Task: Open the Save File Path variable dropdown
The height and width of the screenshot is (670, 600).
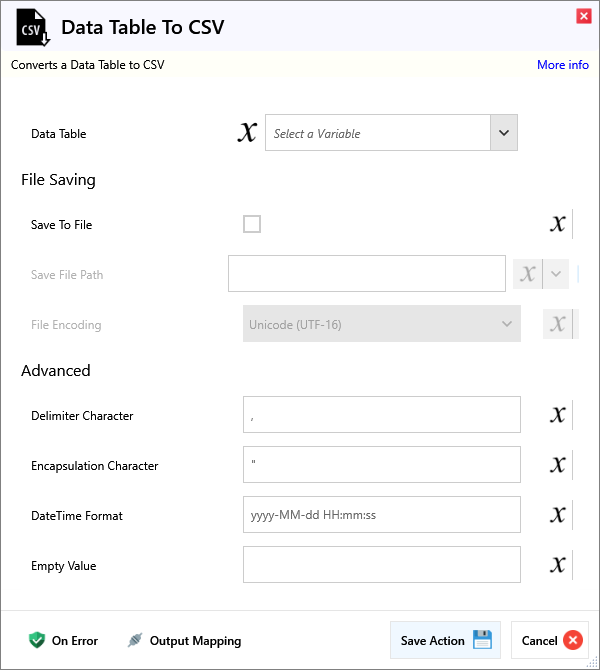Action: point(557,274)
